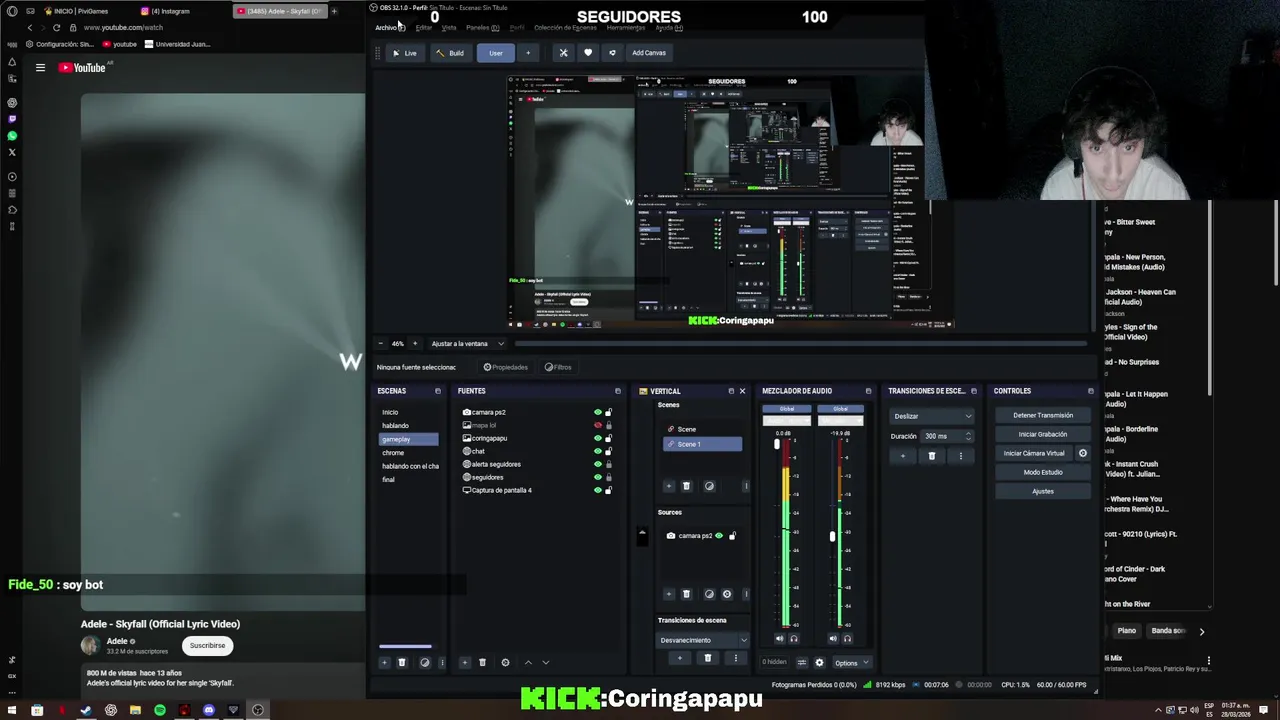The image size is (1280, 720).
Task: Click YouTube Suscribirse button
Action: click(x=208, y=645)
